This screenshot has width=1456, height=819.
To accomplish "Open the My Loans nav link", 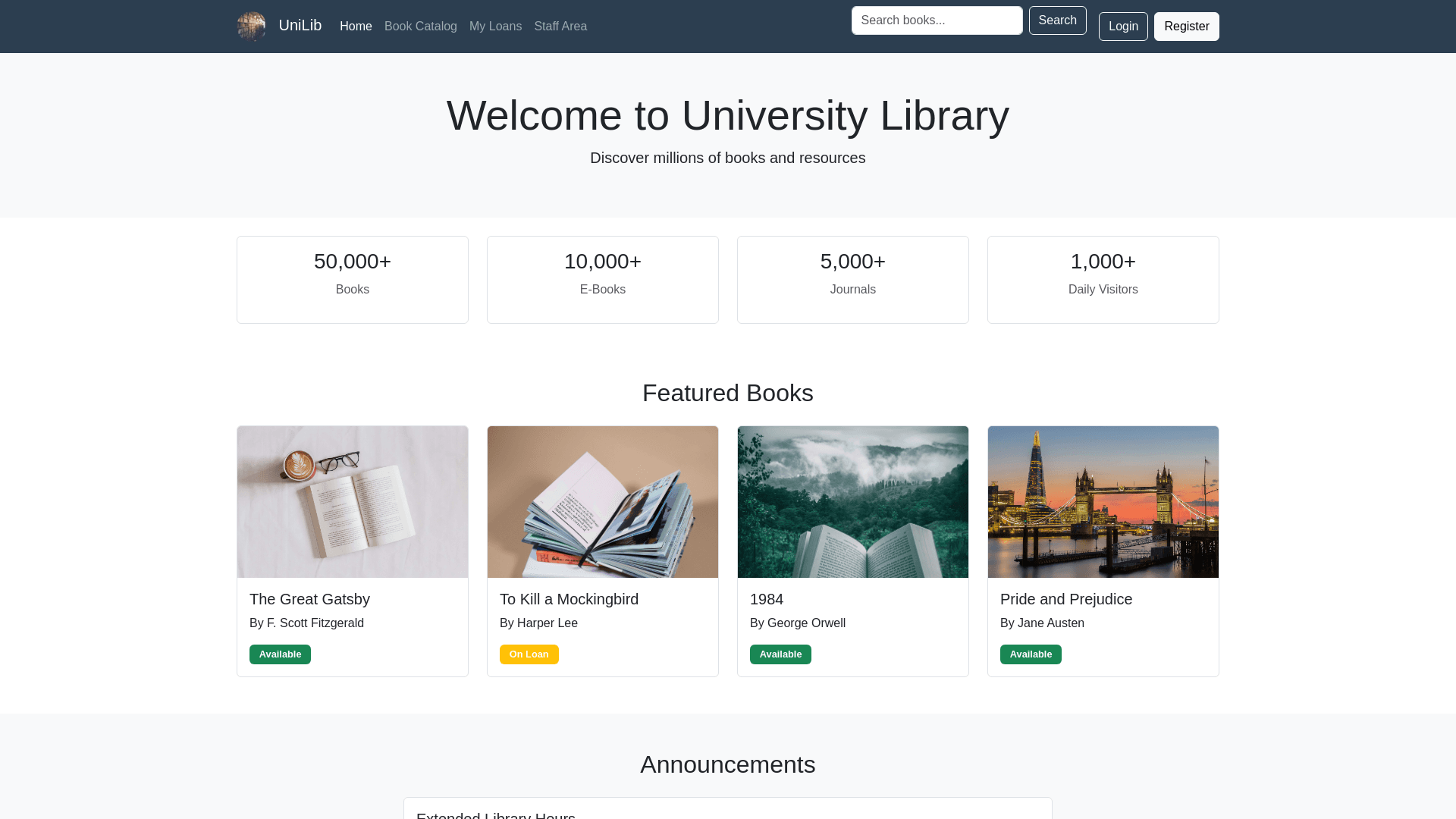I will tap(495, 27).
